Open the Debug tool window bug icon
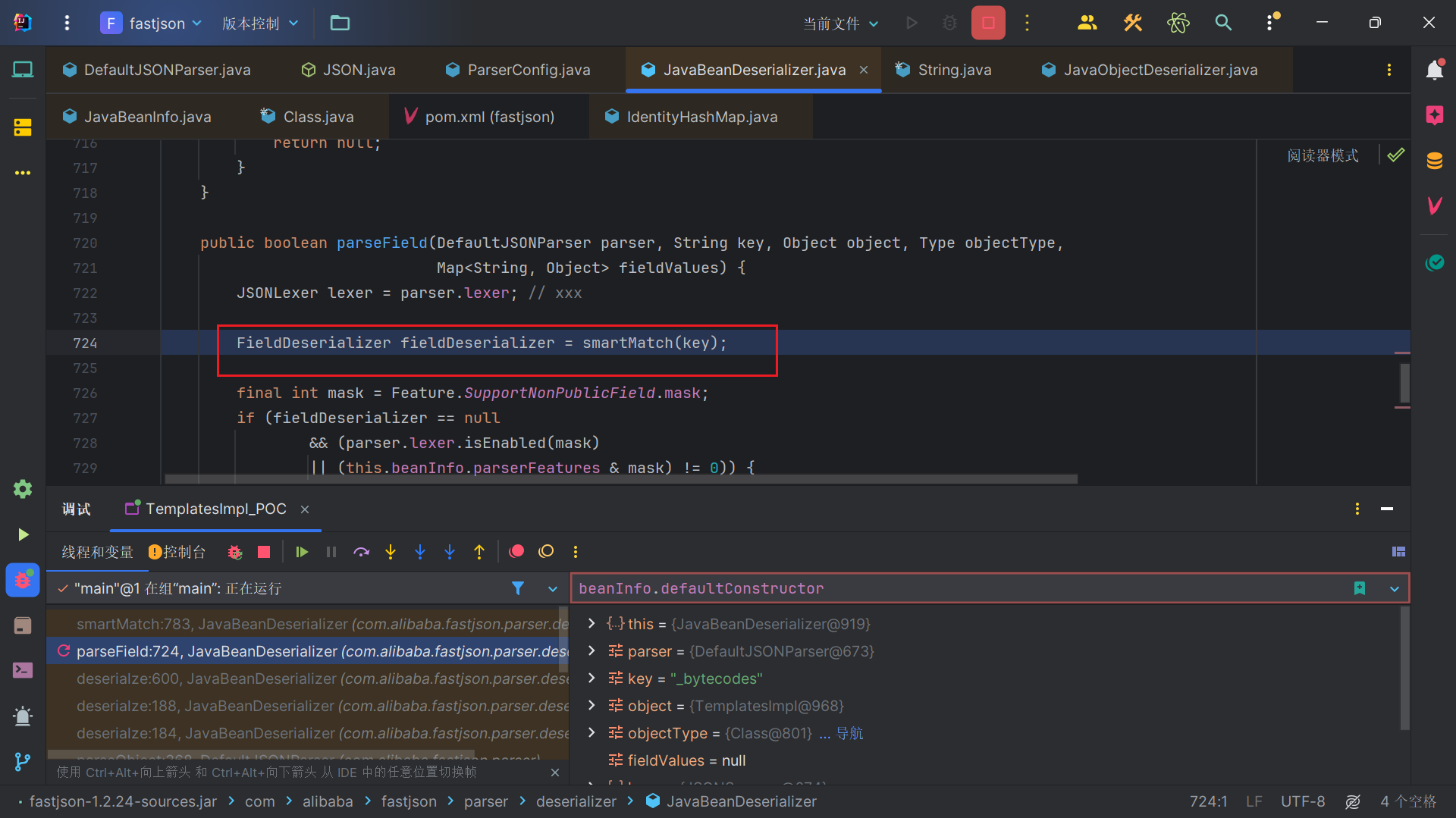Screen dimensions: 1456x818 (23, 580)
